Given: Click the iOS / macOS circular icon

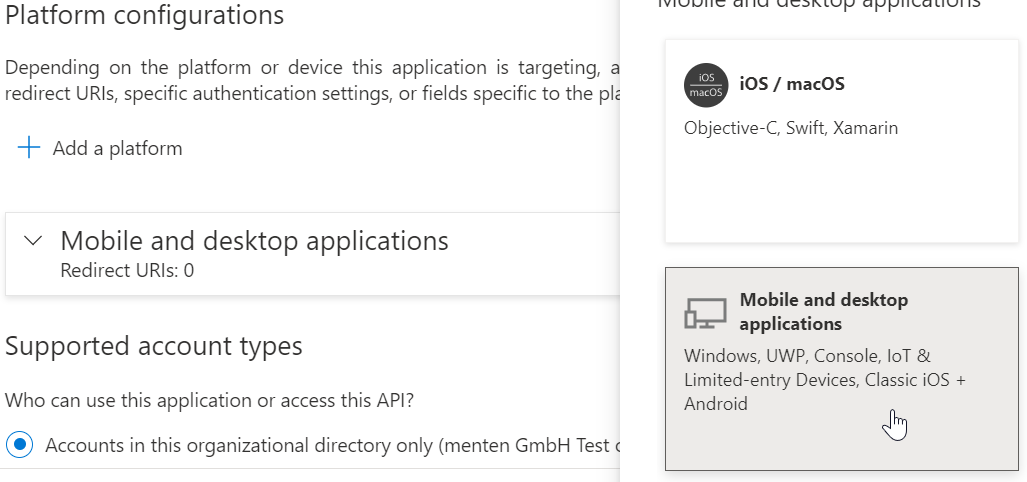Looking at the screenshot, I should [706, 85].
